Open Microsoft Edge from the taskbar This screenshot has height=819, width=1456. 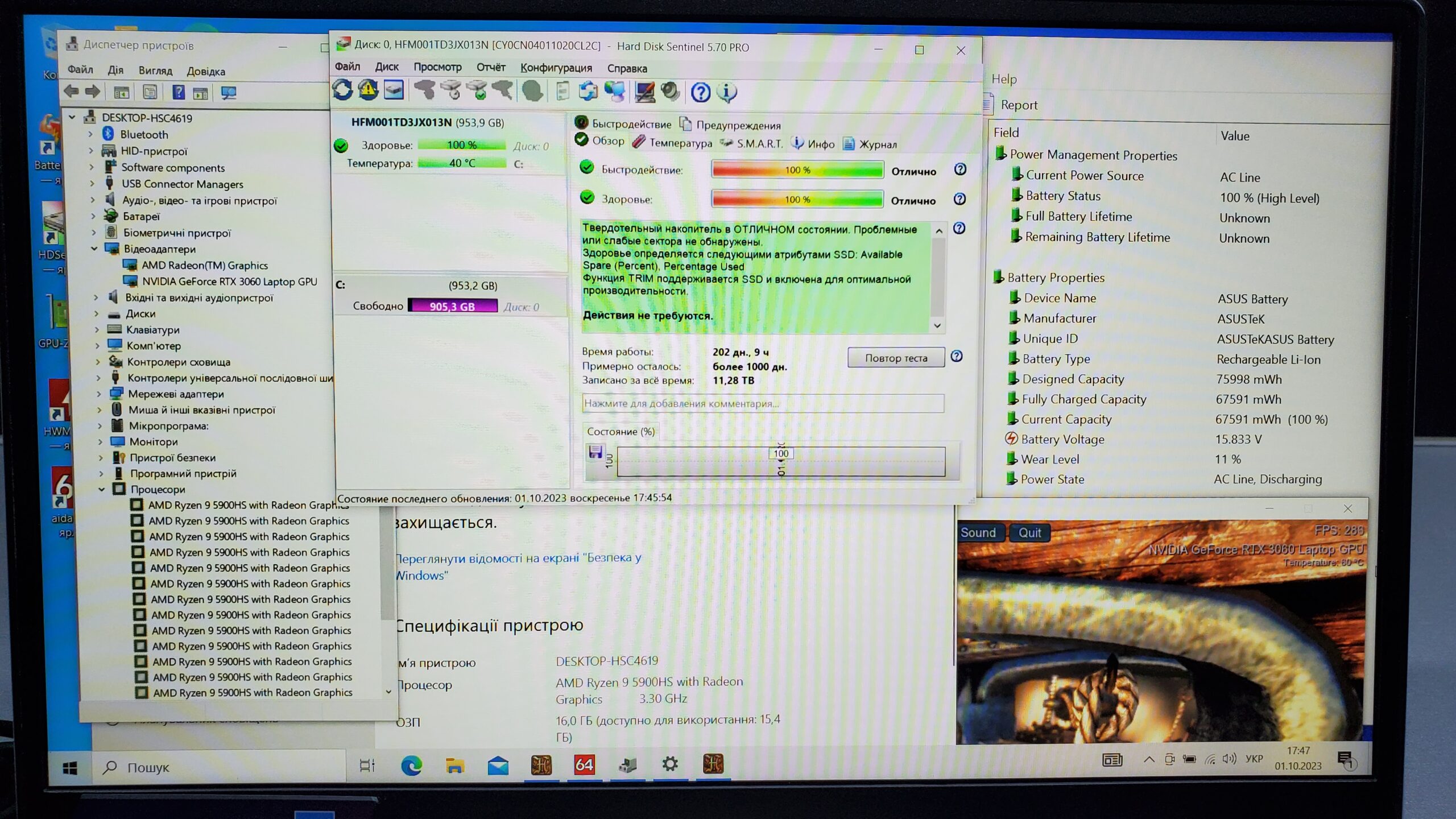pyautogui.click(x=411, y=766)
